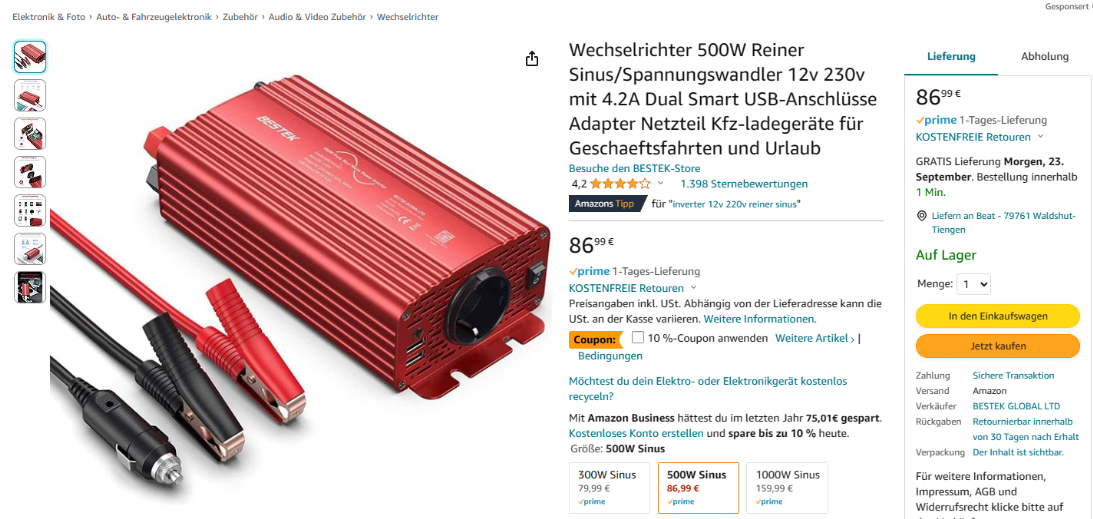Screen dimensions: 1093x519
Task: Choose the 300W Sinus size option
Action: 609,488
